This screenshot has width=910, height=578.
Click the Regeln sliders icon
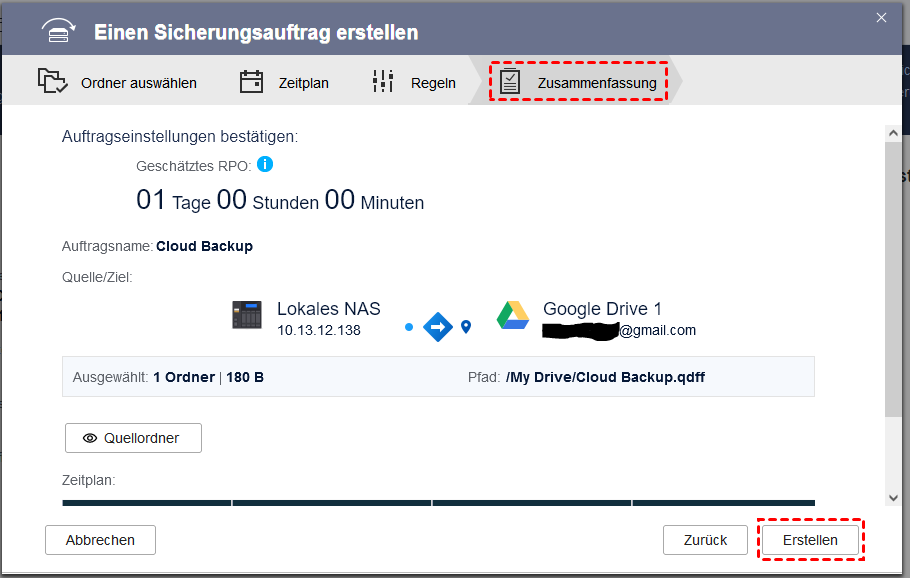point(383,81)
